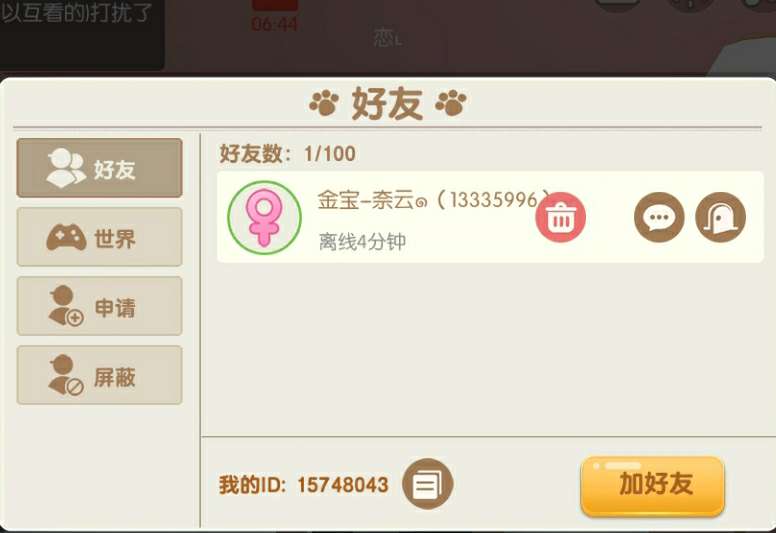The image size is (776, 533).
Task: Tap the add-user icon on 申请
Action: [66, 306]
